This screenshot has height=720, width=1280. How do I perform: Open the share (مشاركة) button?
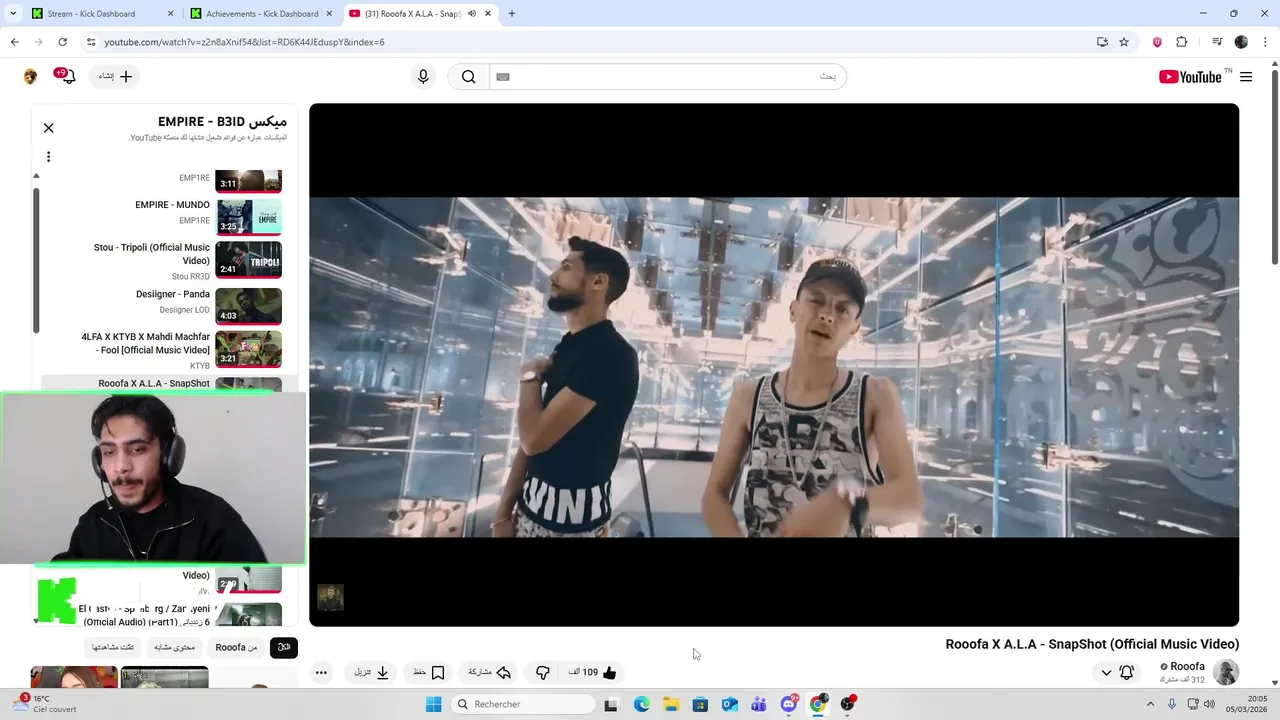(x=490, y=673)
